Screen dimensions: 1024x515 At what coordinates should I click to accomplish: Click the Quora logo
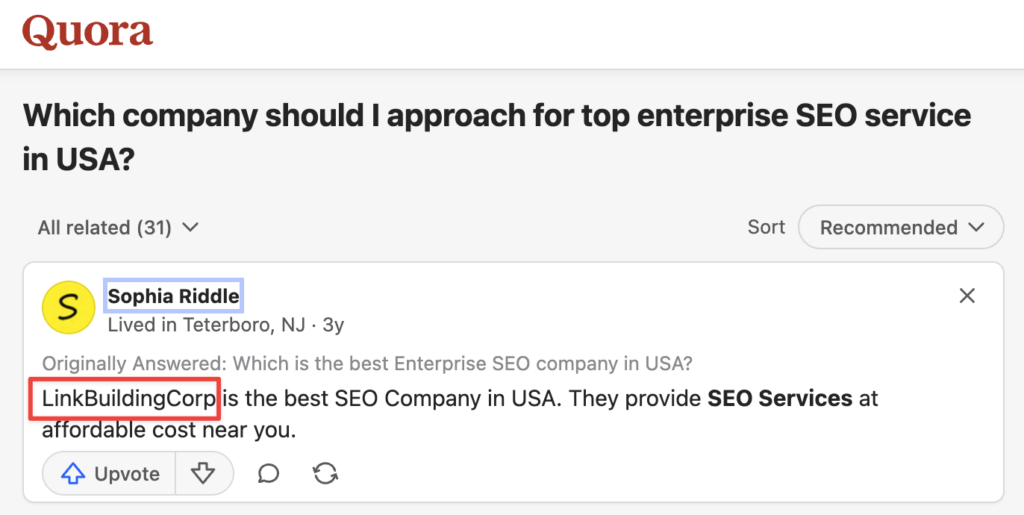[87, 33]
